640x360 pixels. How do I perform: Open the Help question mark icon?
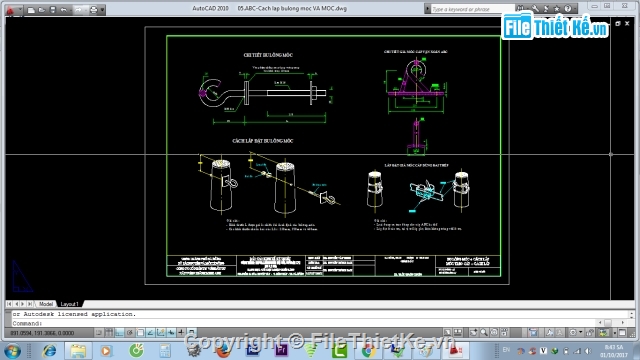click(568, 9)
